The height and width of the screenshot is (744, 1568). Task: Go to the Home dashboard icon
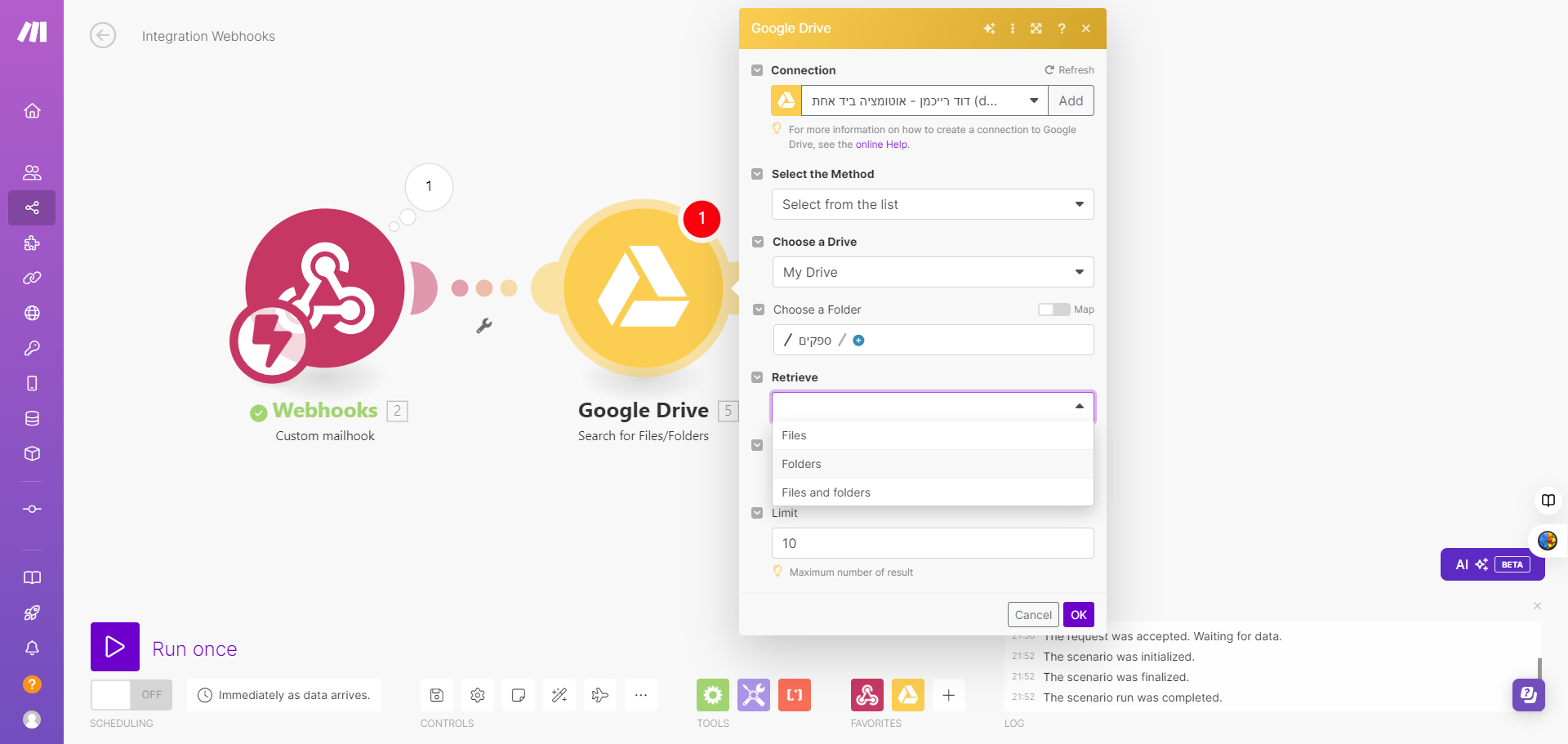coord(32,110)
